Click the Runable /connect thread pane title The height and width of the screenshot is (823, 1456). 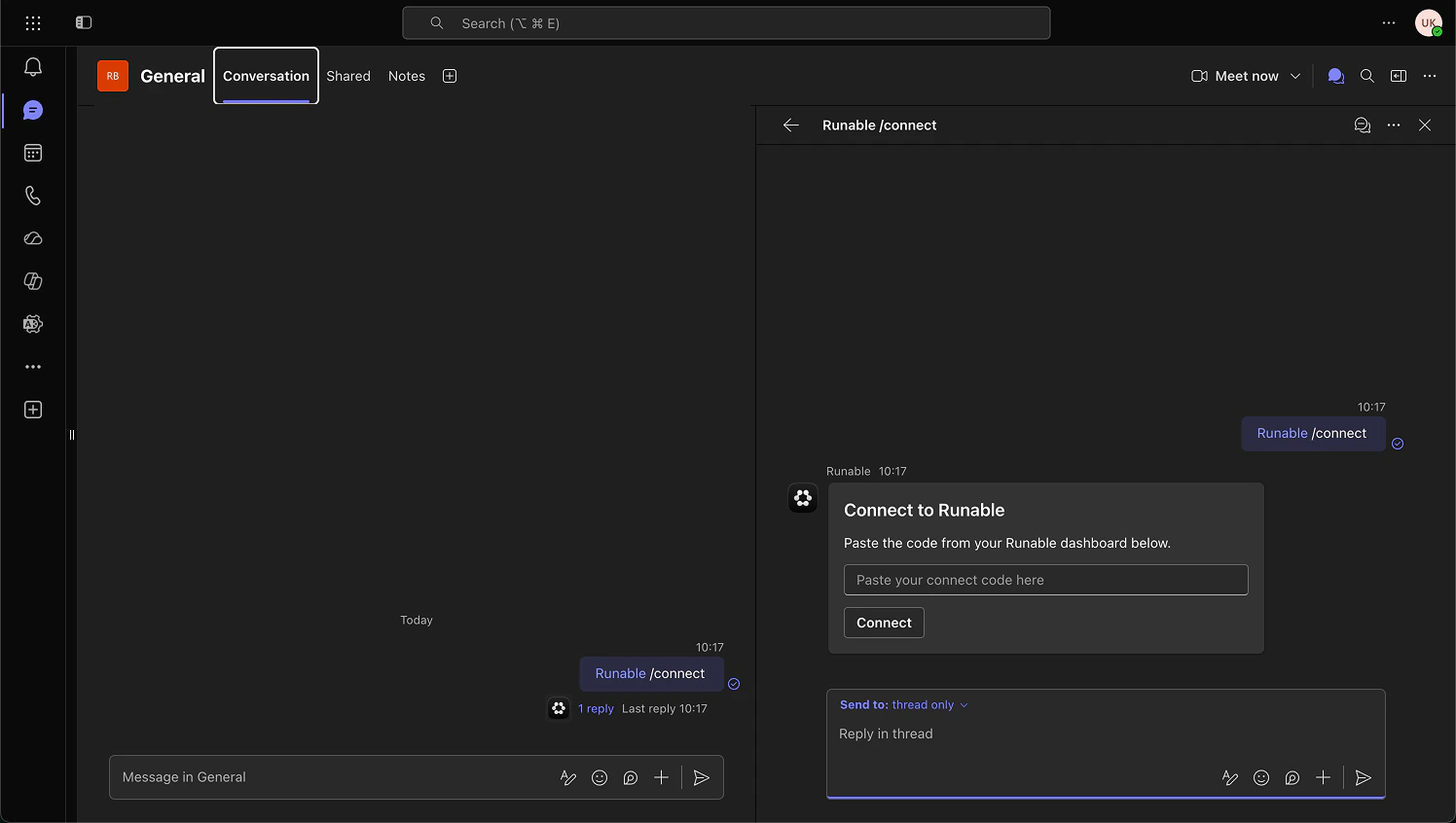pos(879,125)
